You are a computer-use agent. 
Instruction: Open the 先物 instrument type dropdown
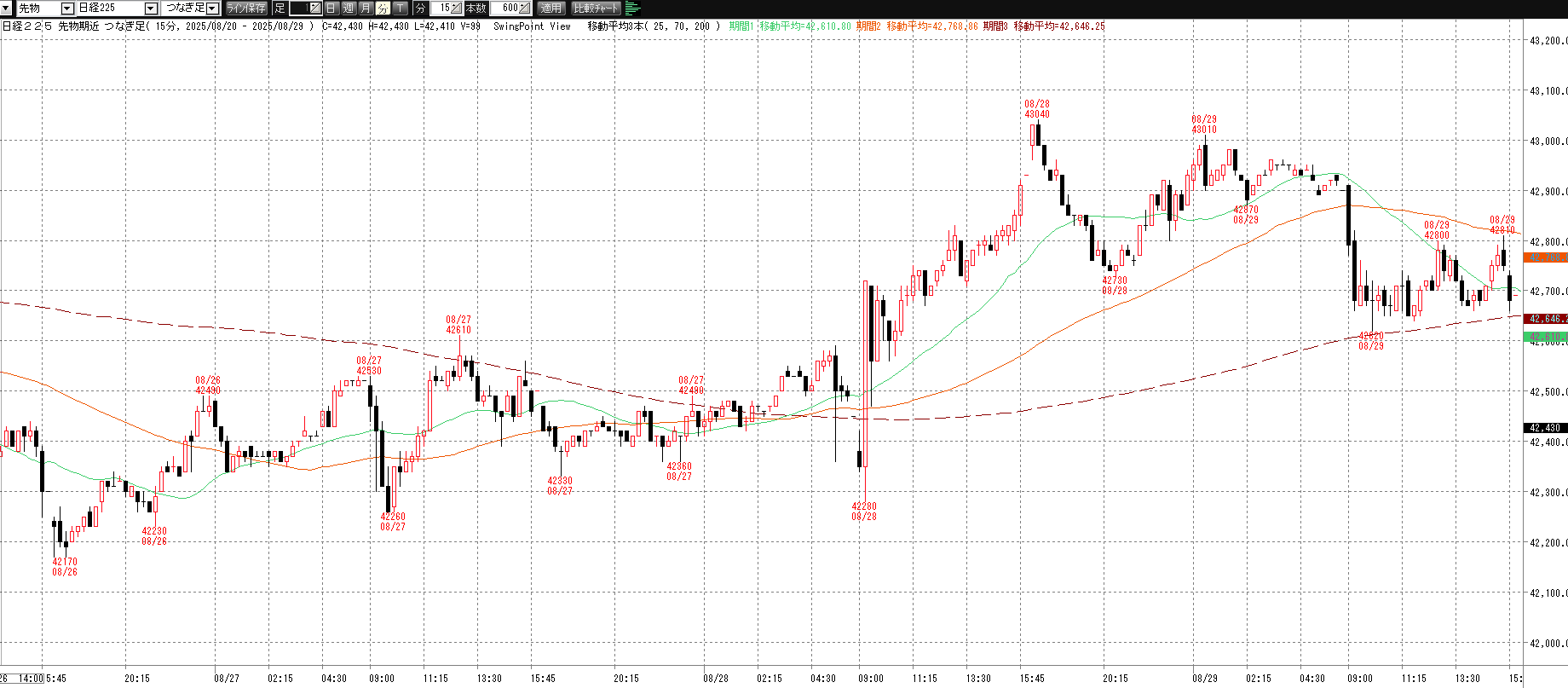(67, 8)
